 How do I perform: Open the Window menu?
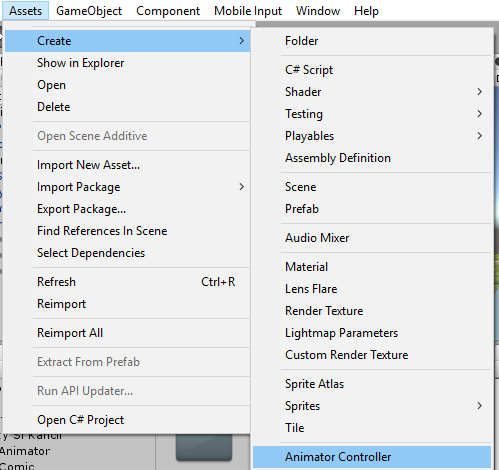tap(318, 11)
